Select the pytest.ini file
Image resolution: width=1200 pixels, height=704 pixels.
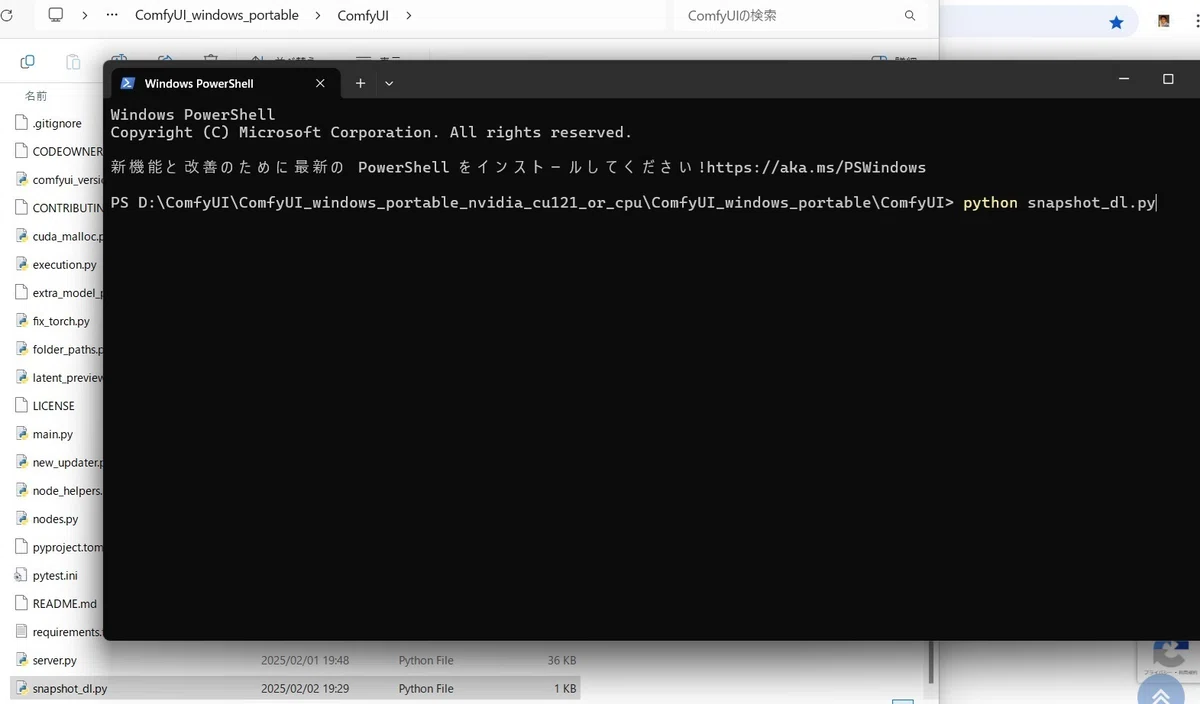tap(57, 575)
